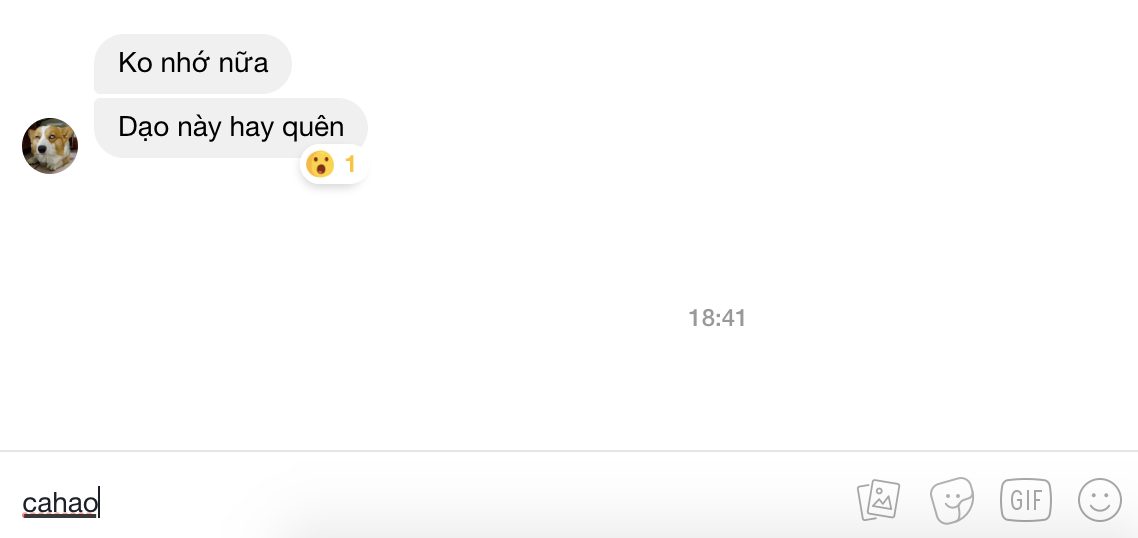Click the wow reaction emoji
This screenshot has width=1138, height=538.
[x=320, y=164]
